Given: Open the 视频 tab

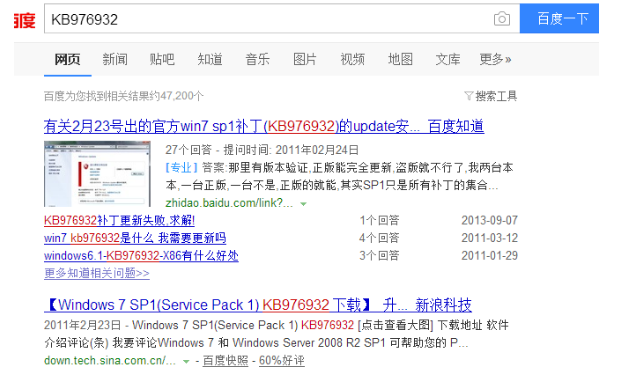Looking at the screenshot, I should coord(352,59).
